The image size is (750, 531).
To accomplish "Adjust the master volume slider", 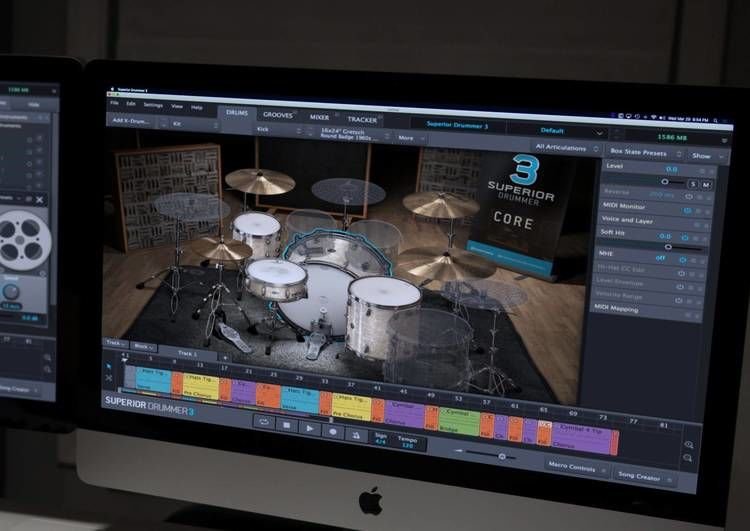I will coord(502,456).
